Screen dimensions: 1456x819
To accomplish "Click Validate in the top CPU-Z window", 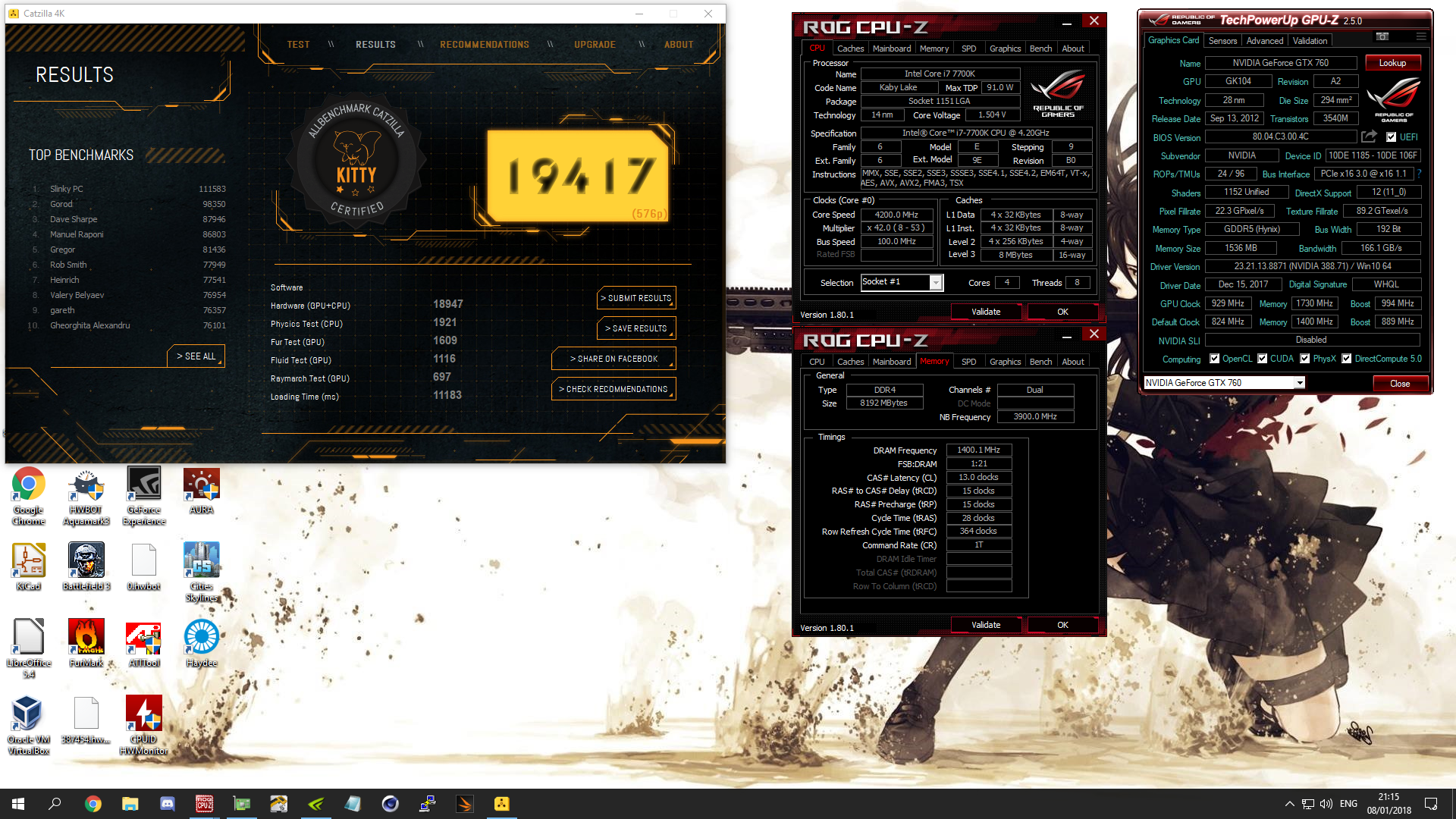I will 986,312.
